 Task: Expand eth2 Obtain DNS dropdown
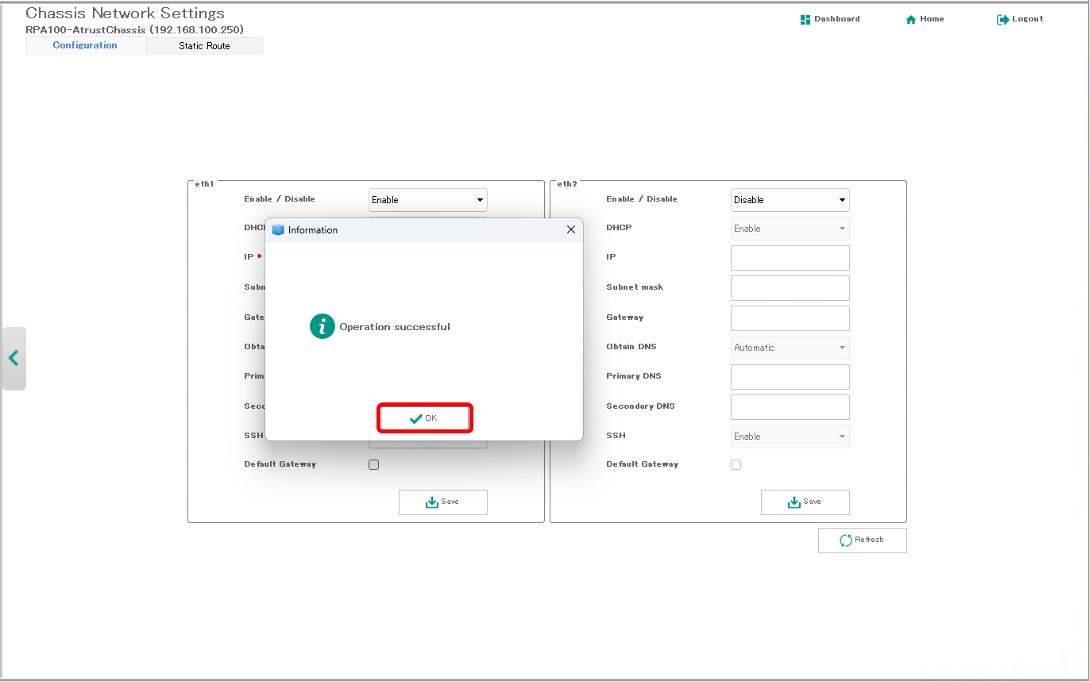pos(790,348)
